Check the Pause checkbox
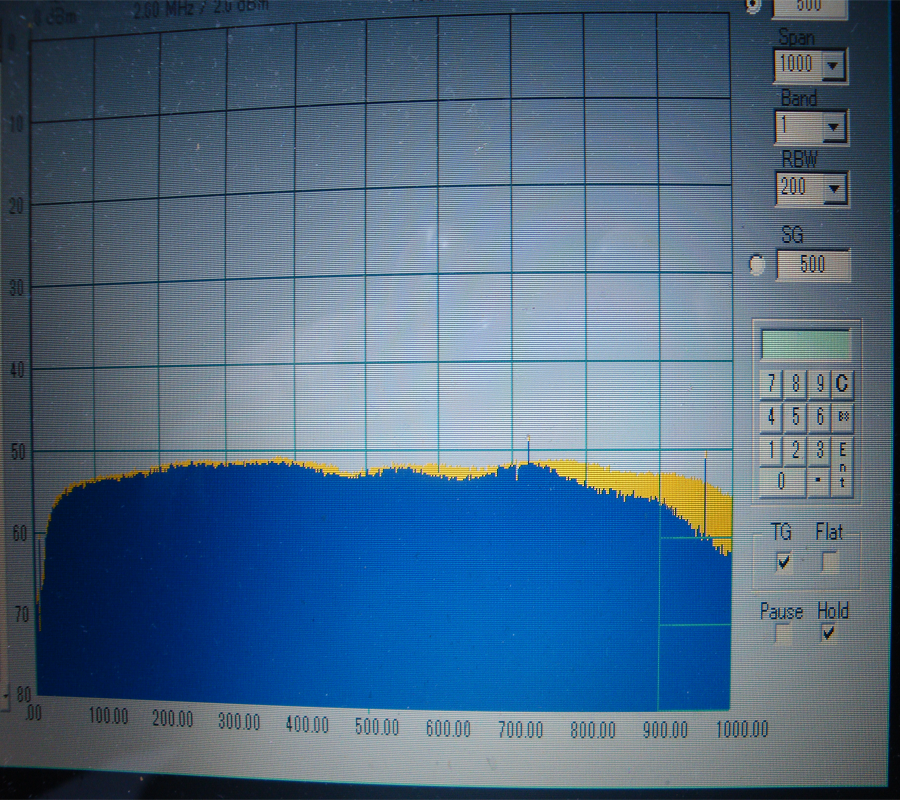This screenshot has height=800, width=900. click(783, 633)
